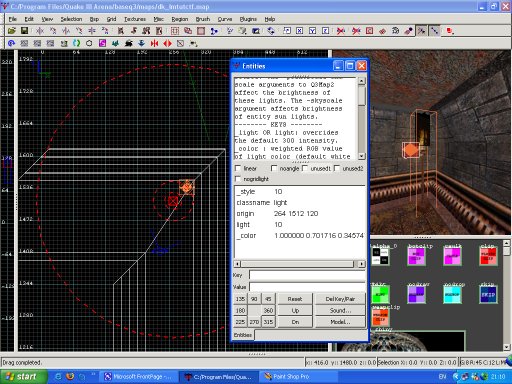Click the Scale Y lock icon

tap(313, 31)
